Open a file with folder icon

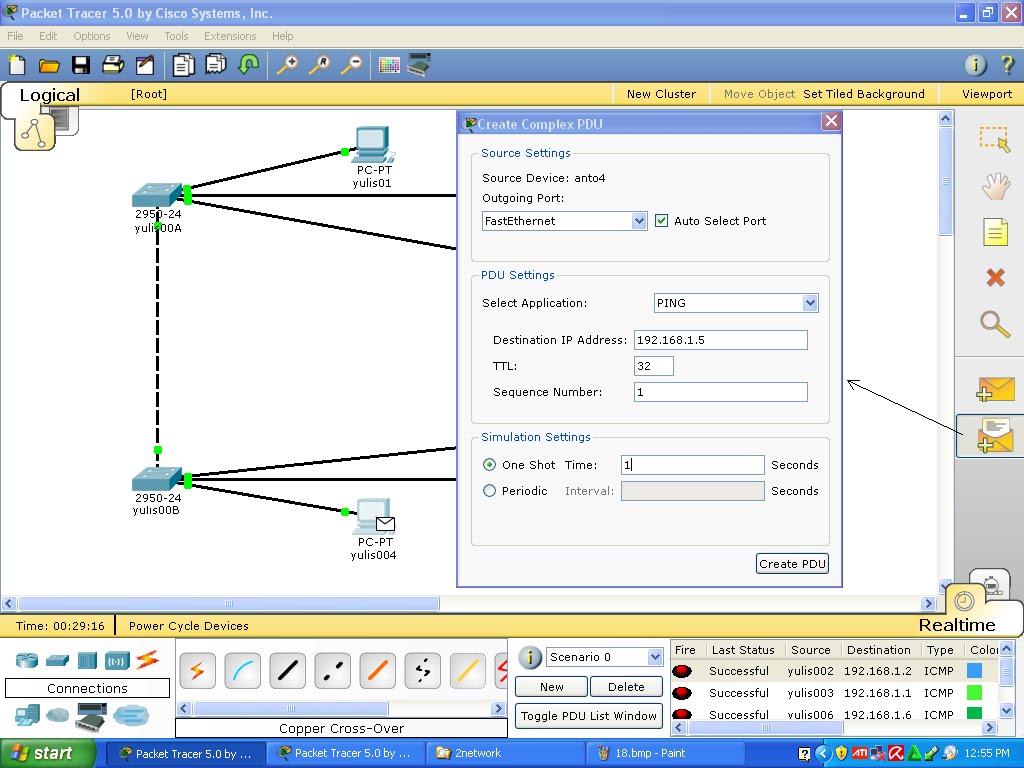49,65
